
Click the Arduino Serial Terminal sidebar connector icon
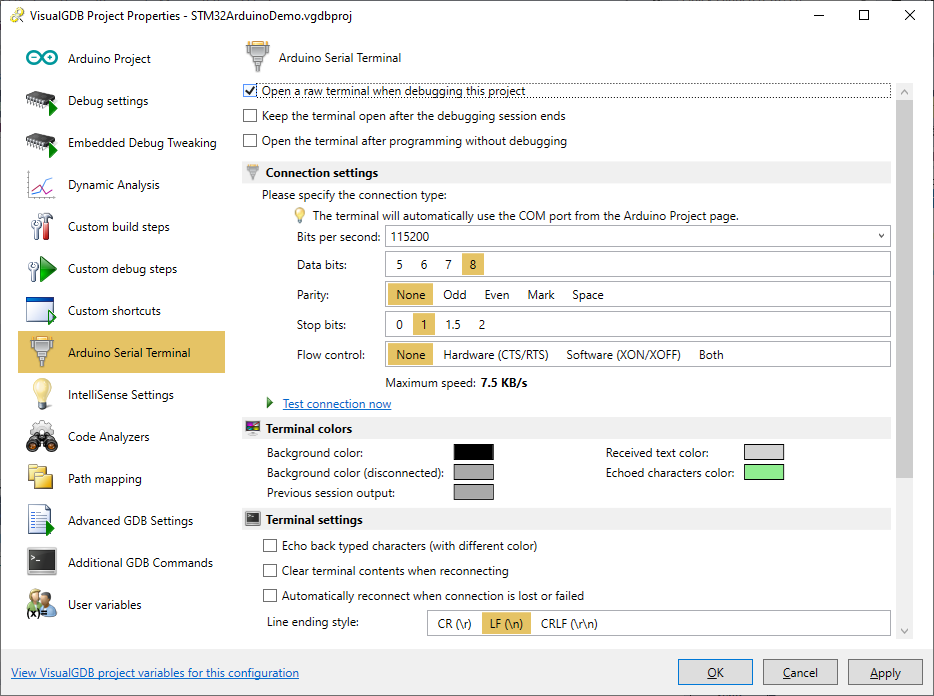42,352
